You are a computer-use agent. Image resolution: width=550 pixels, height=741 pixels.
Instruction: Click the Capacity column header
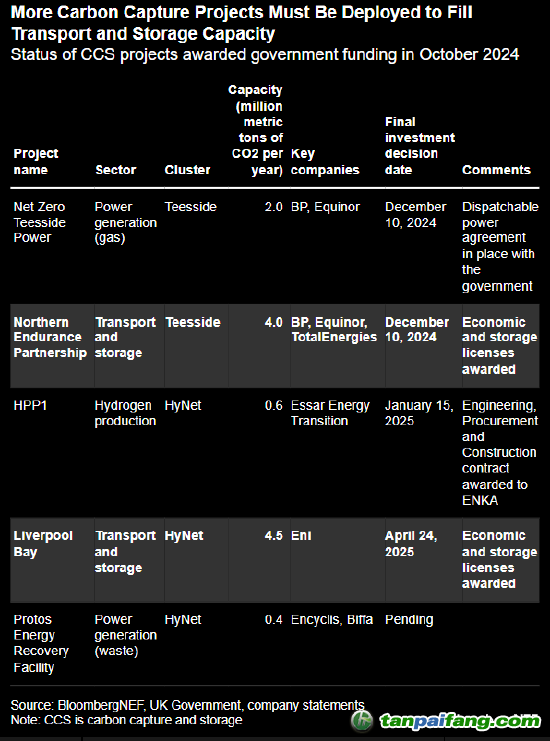(256, 130)
